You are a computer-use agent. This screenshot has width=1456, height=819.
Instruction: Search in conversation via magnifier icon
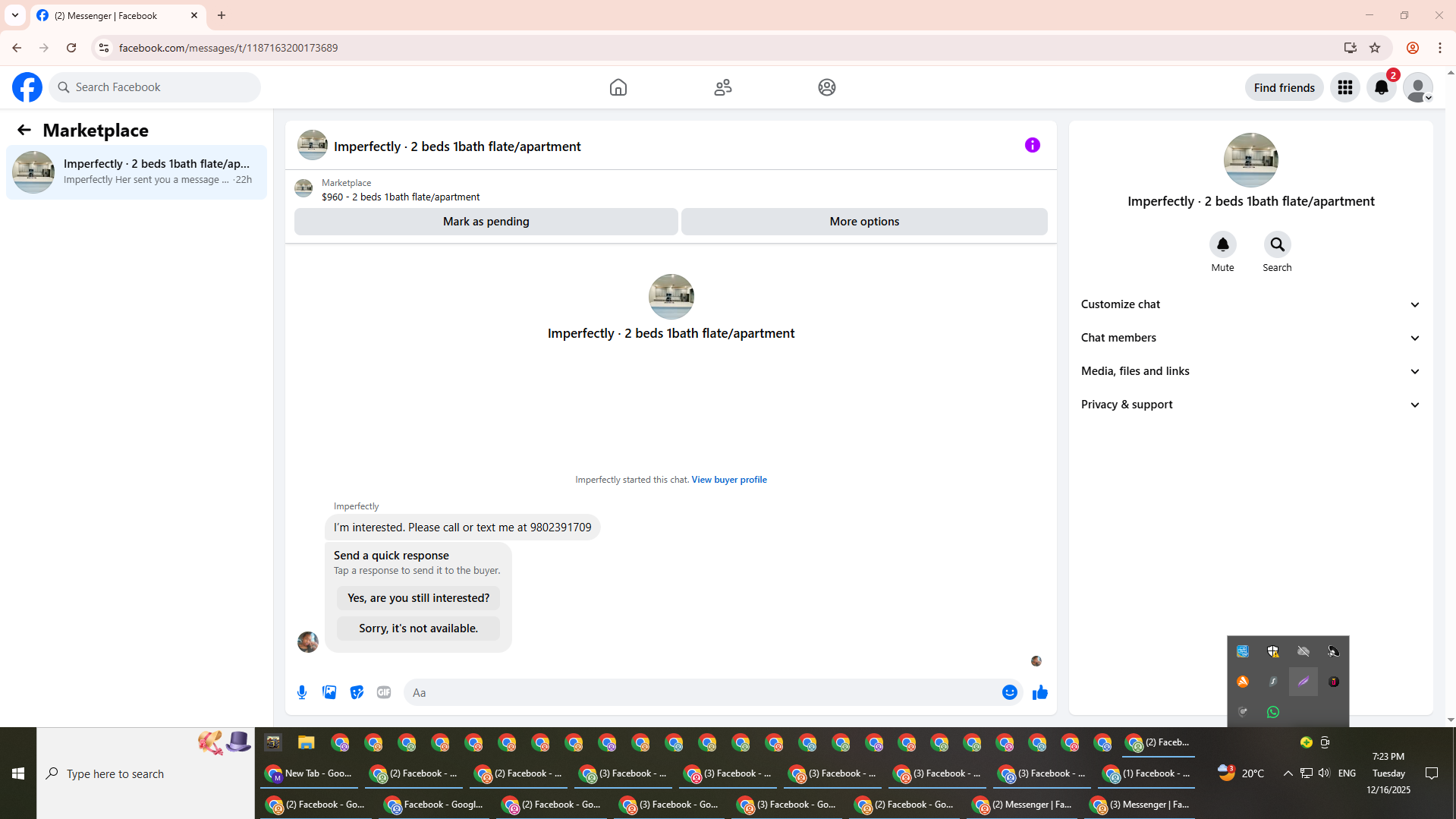[1278, 244]
